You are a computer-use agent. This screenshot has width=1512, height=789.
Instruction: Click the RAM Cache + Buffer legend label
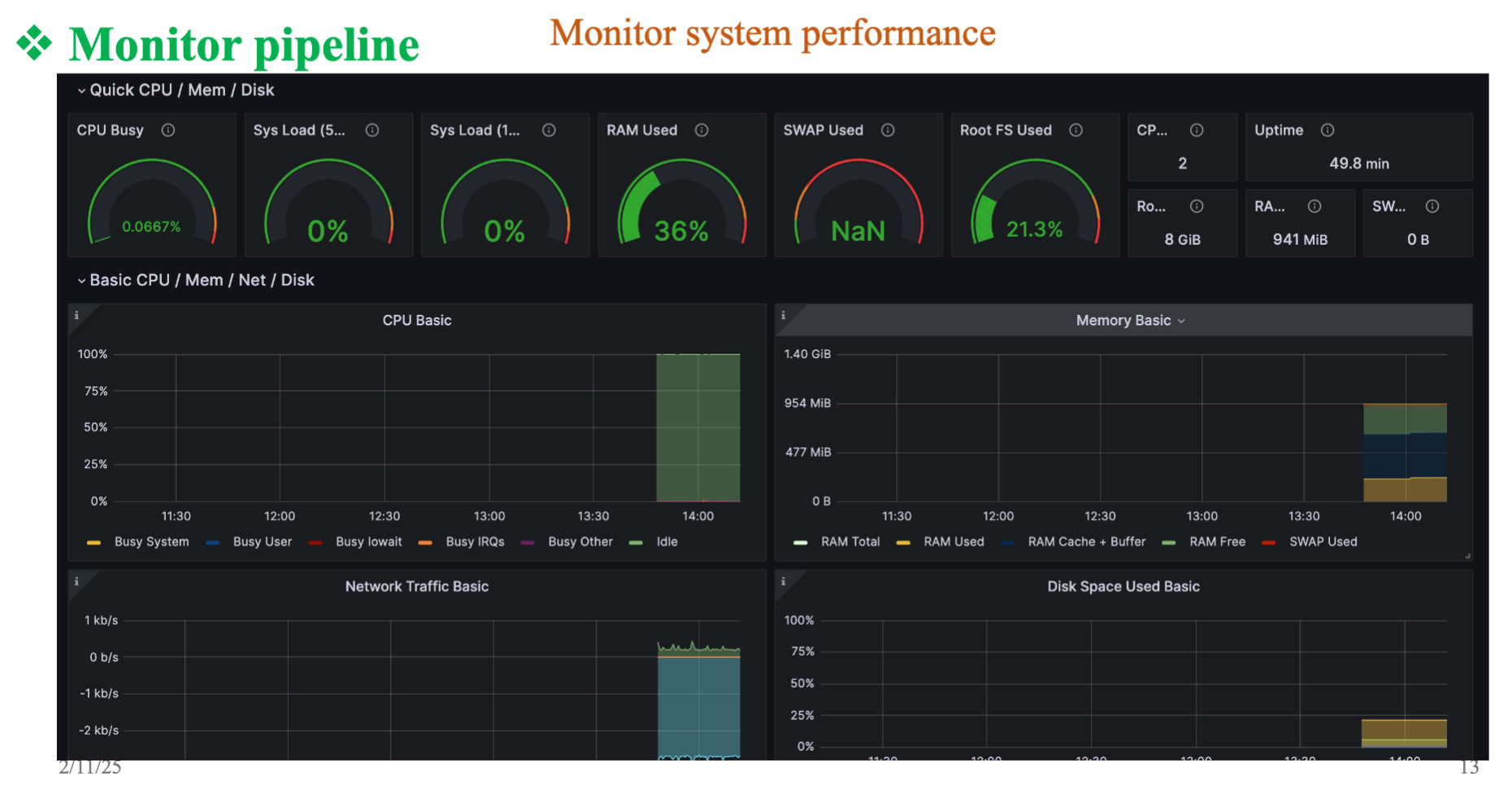coord(1086,542)
